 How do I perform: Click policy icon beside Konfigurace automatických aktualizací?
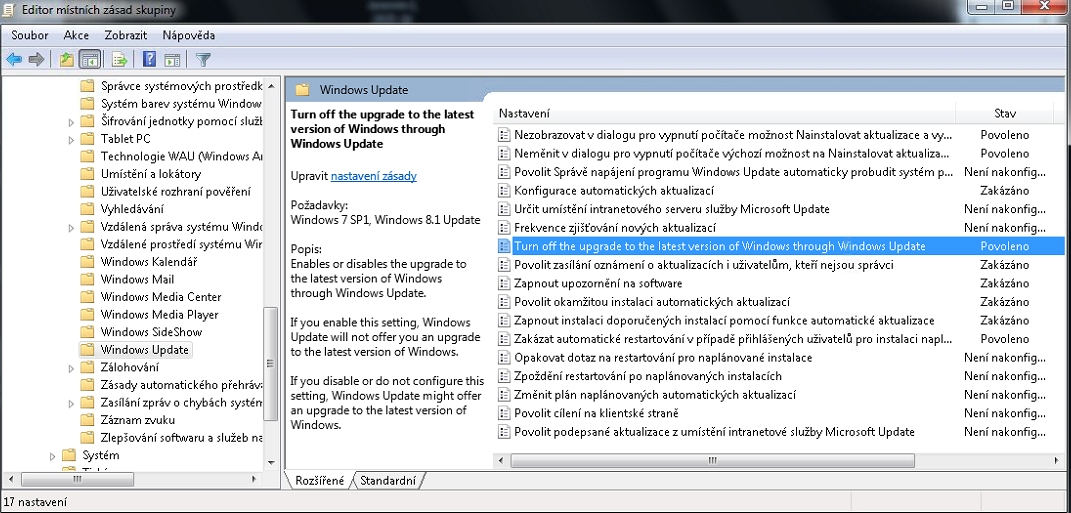tap(504, 191)
